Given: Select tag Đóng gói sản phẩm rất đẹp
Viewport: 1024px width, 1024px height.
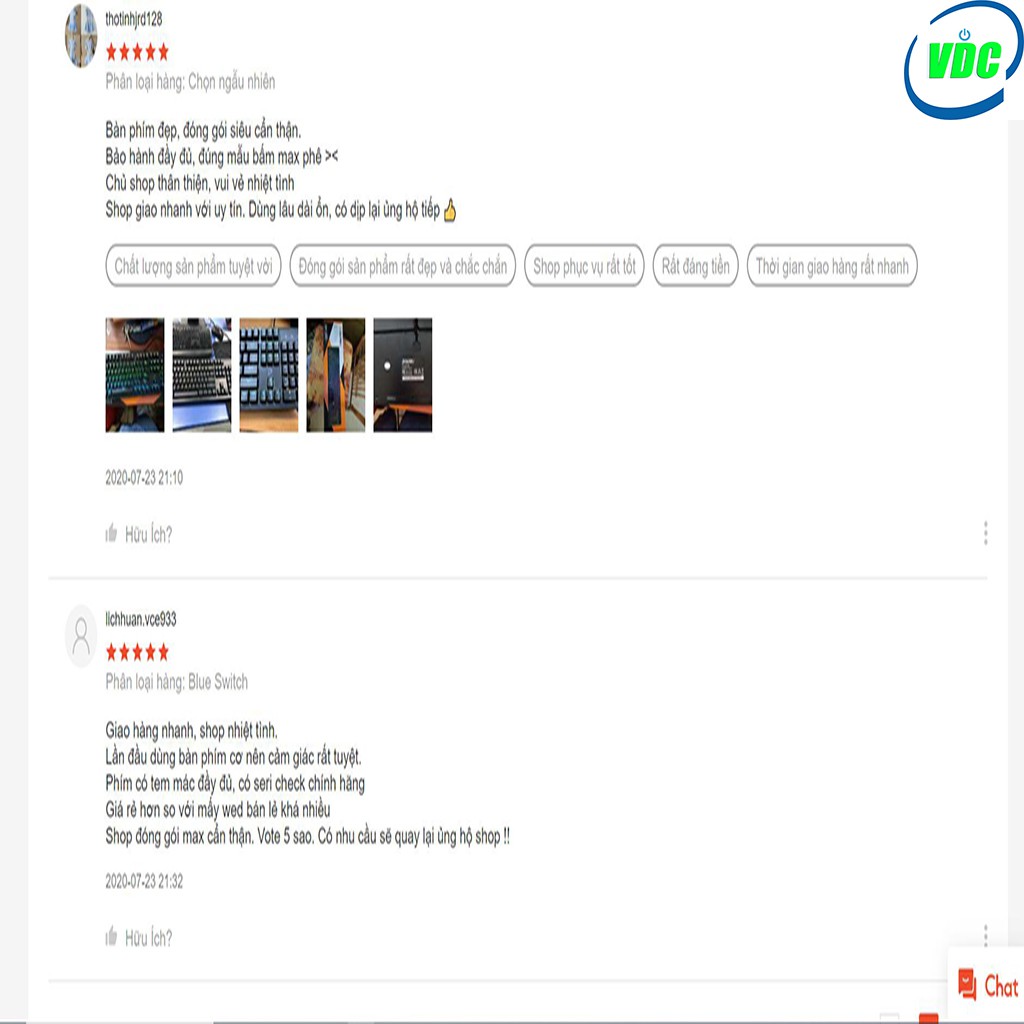Looking at the screenshot, I should click(x=402, y=266).
